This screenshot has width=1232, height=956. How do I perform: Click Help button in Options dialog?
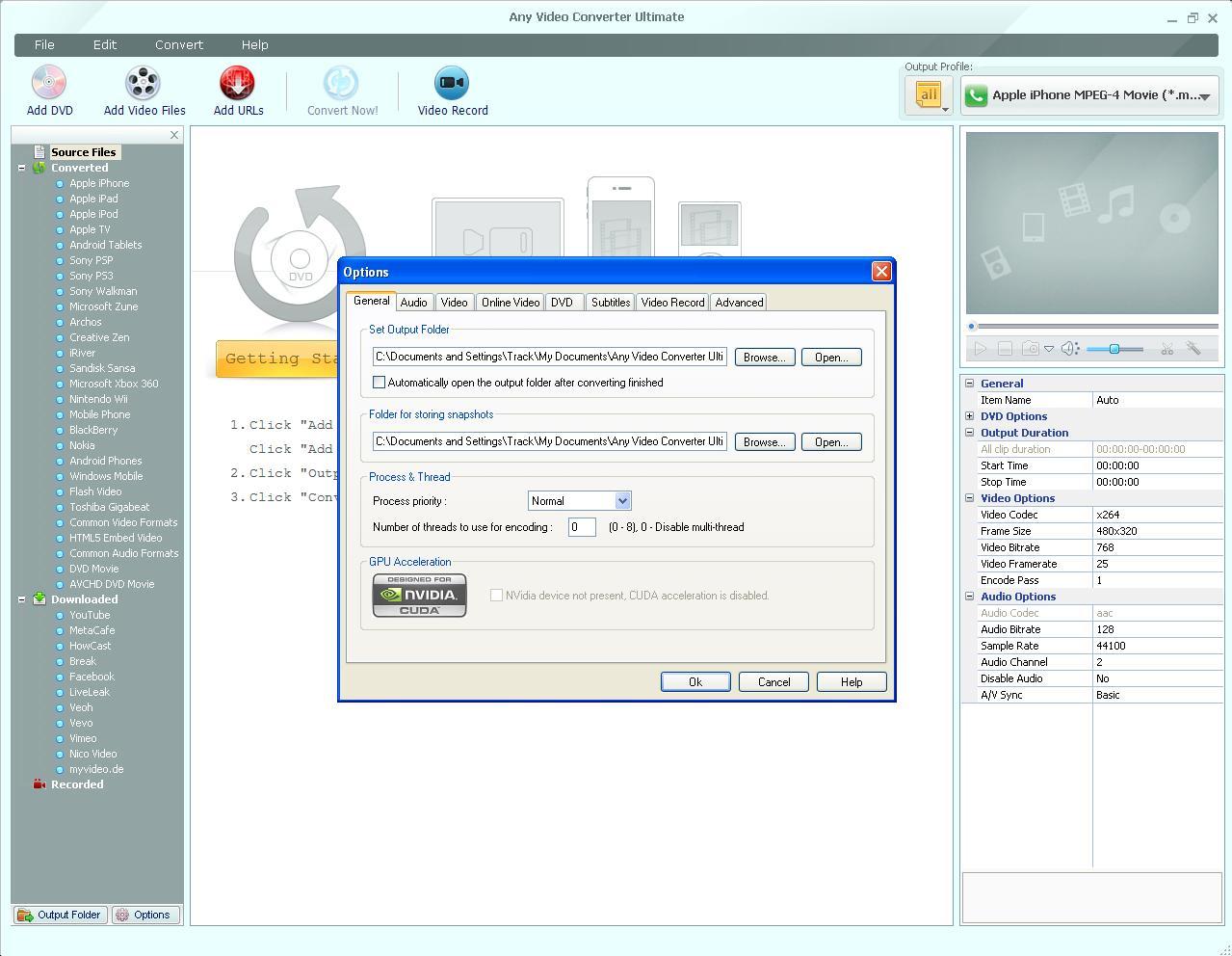click(x=852, y=682)
